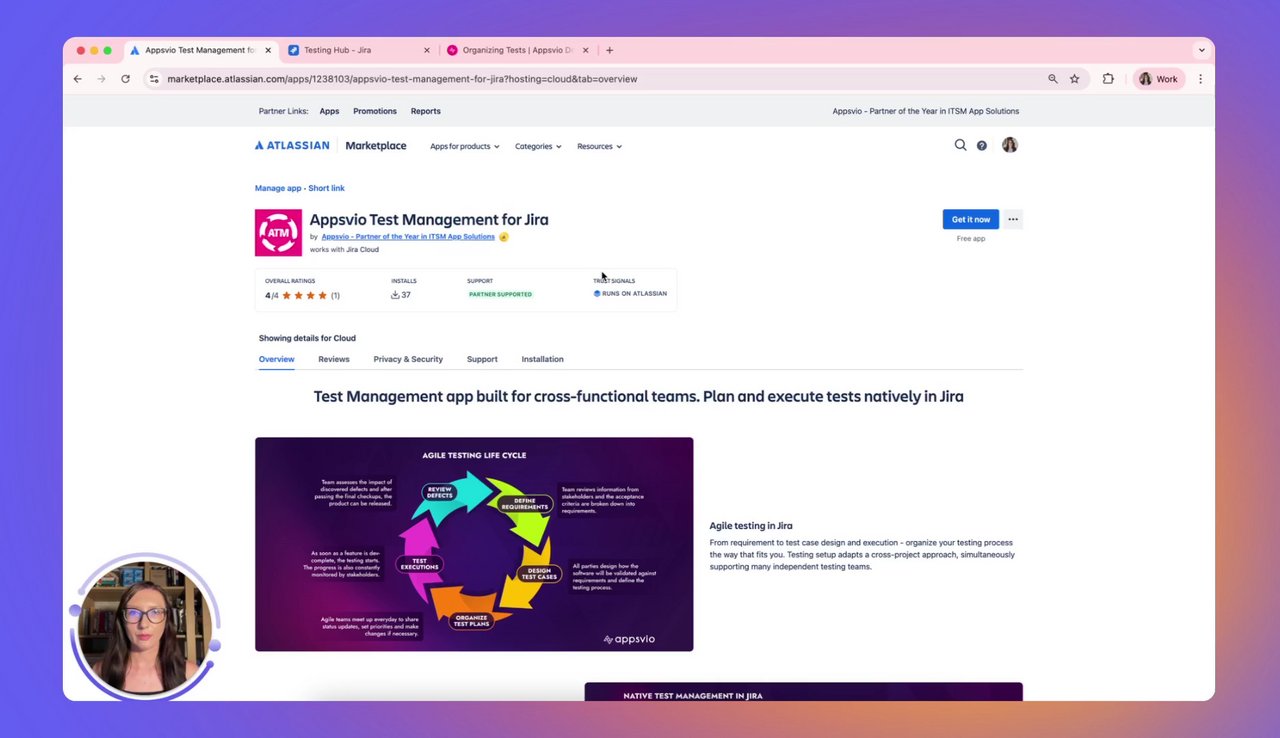Click the Atlassian Marketplace logo
1280x738 pixels.
click(x=330, y=145)
